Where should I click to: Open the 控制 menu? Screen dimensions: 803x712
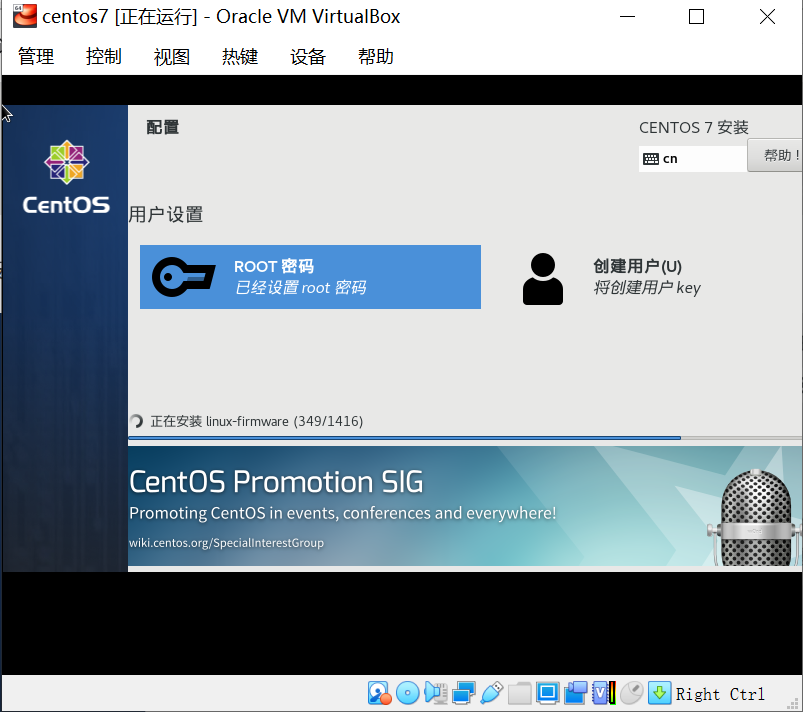point(103,56)
